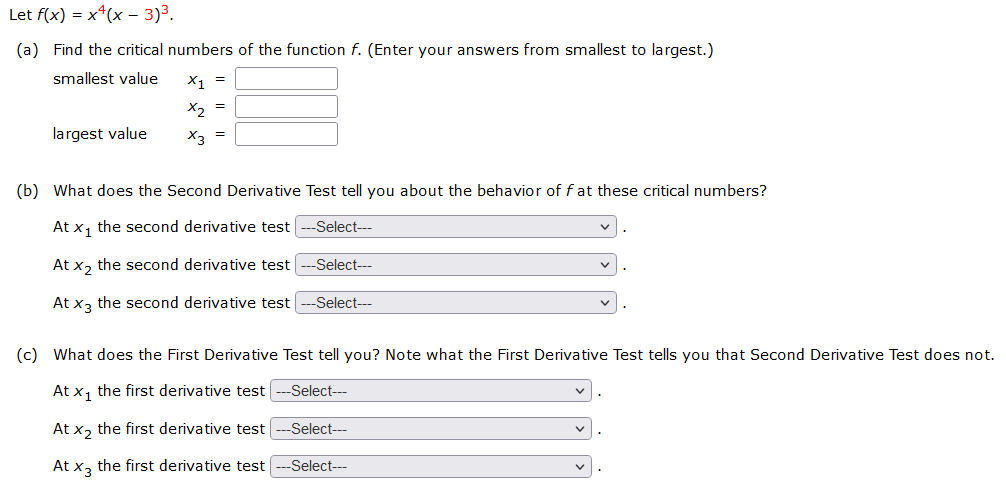Click the x₁ smallest value input field

click(x=286, y=79)
